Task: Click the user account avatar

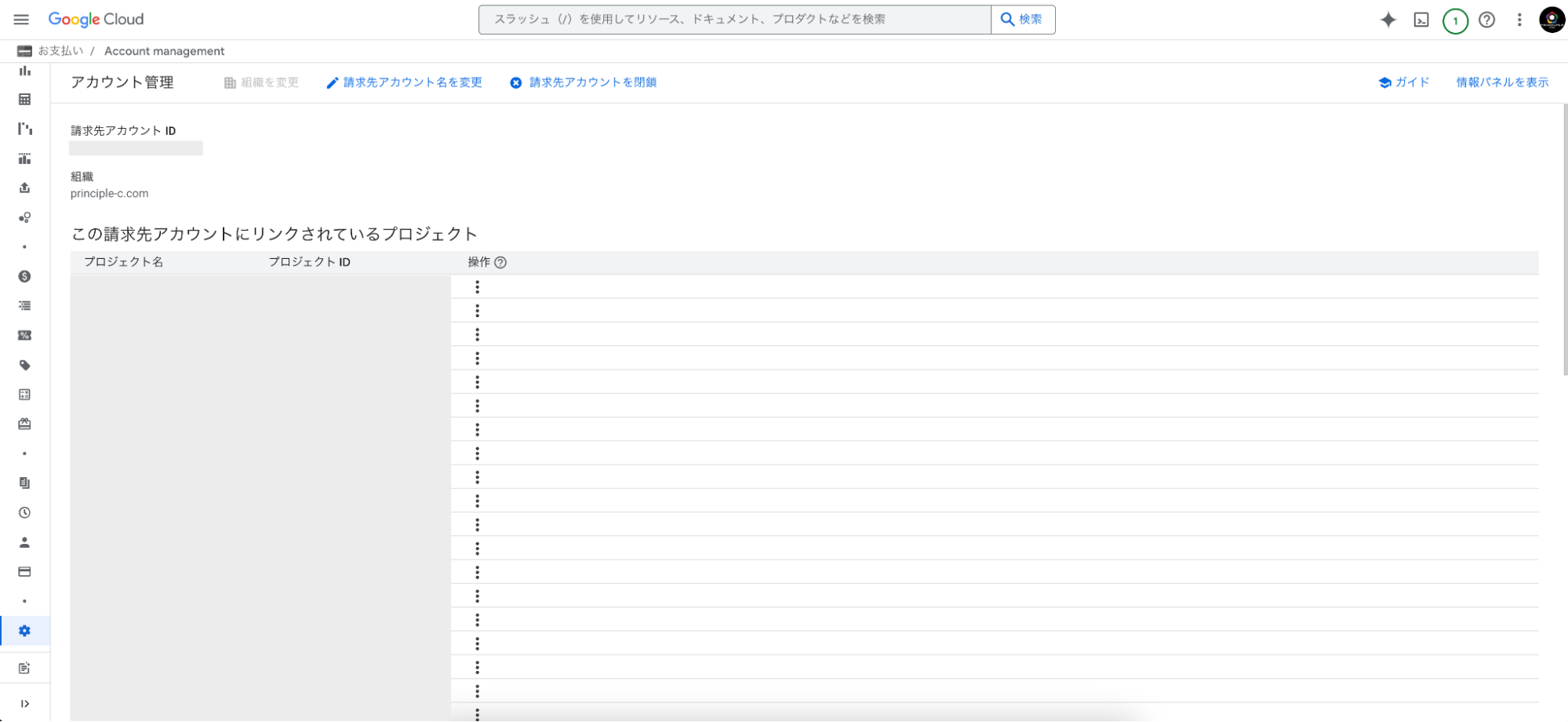Action: pyautogui.click(x=1552, y=20)
